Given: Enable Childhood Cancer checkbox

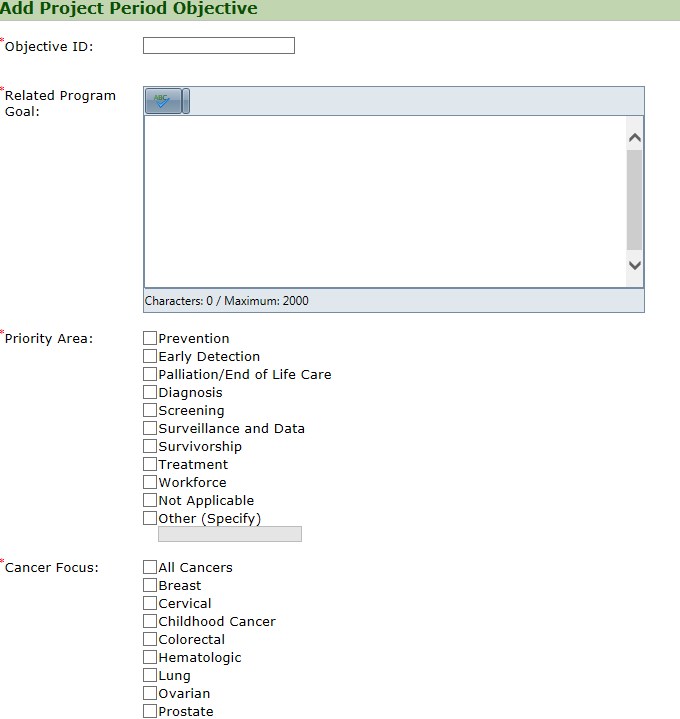Looking at the screenshot, I should 150,621.
